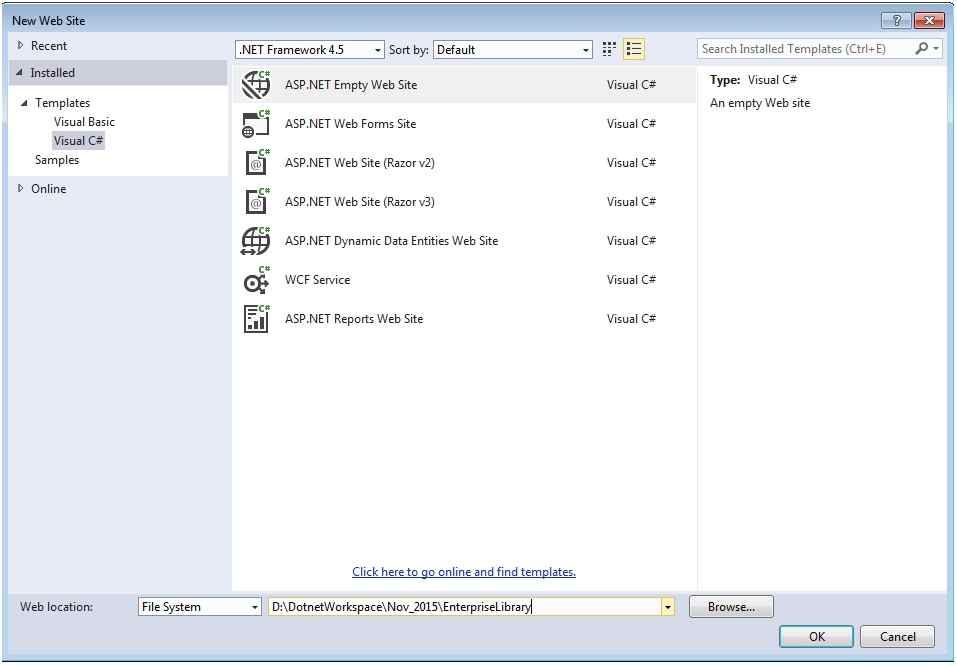Select ASP.NET Reports Web Site label
This screenshot has height=666, width=957.
(354, 319)
